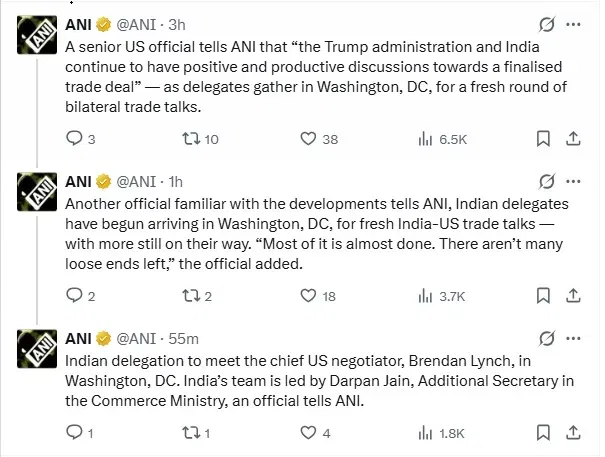Share the 1h ANI tweet
The width and height of the screenshot is (605, 457).
pos(574,296)
